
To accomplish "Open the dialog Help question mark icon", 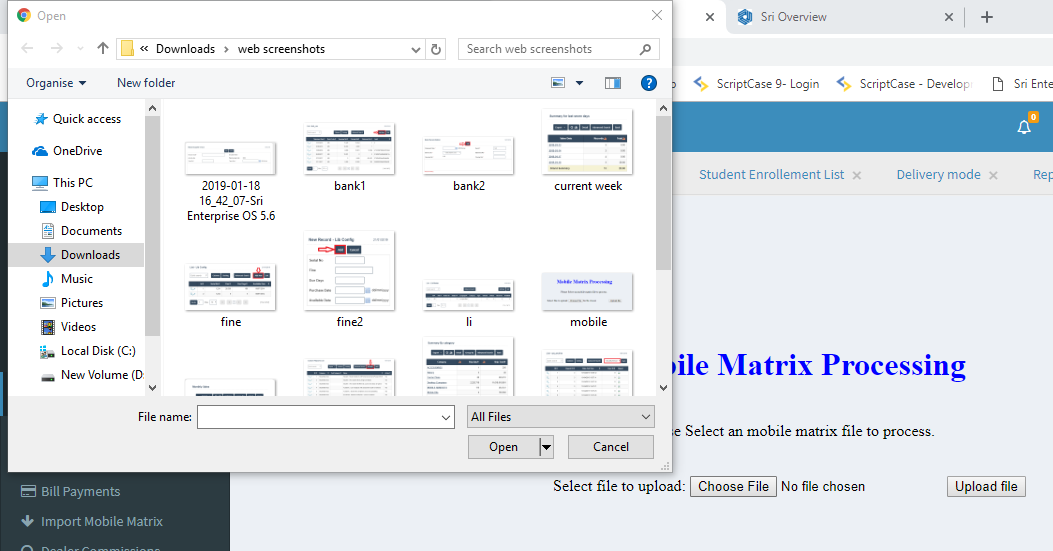I will pyautogui.click(x=648, y=83).
